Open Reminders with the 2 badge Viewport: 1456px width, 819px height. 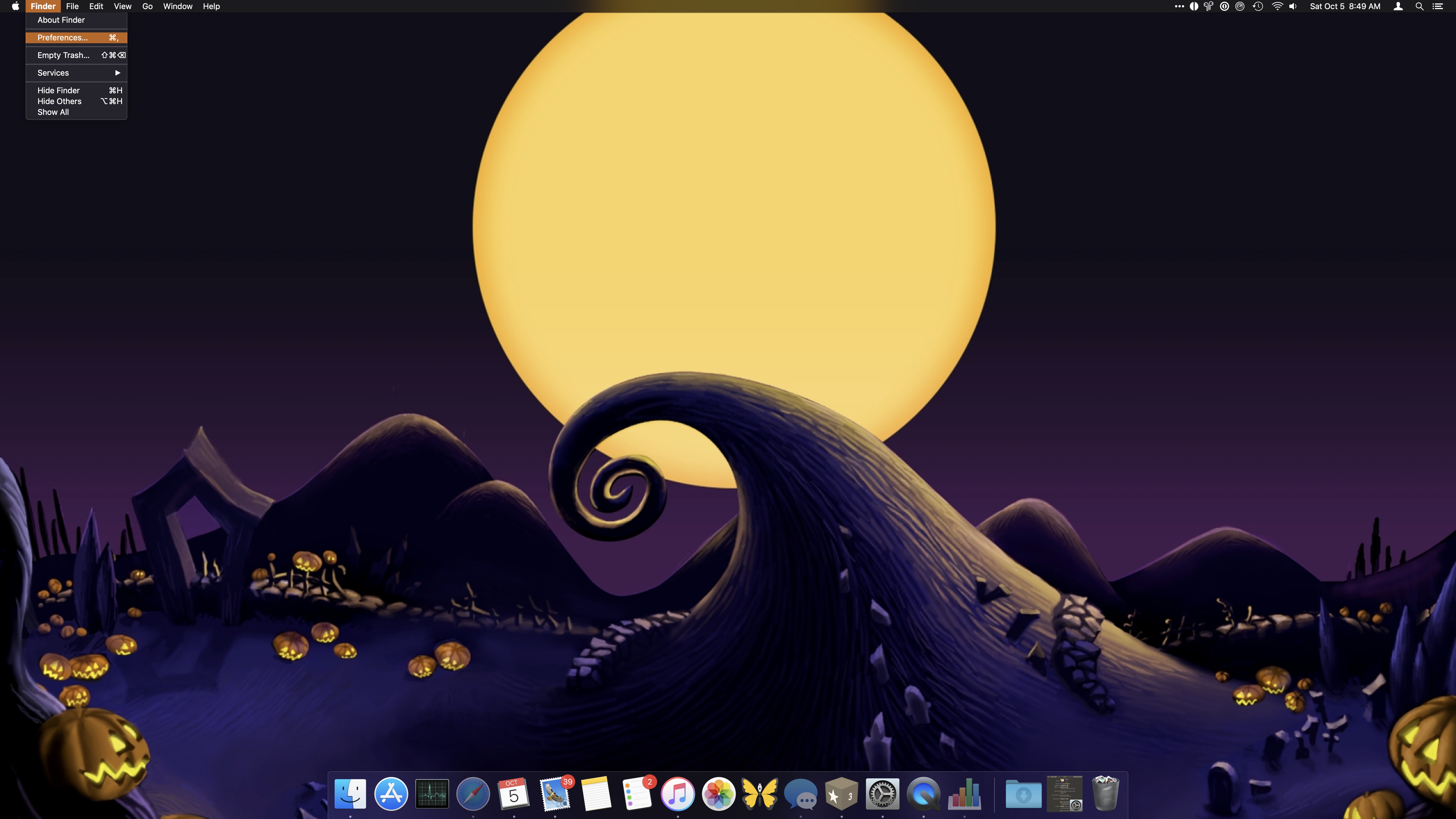[x=637, y=794]
